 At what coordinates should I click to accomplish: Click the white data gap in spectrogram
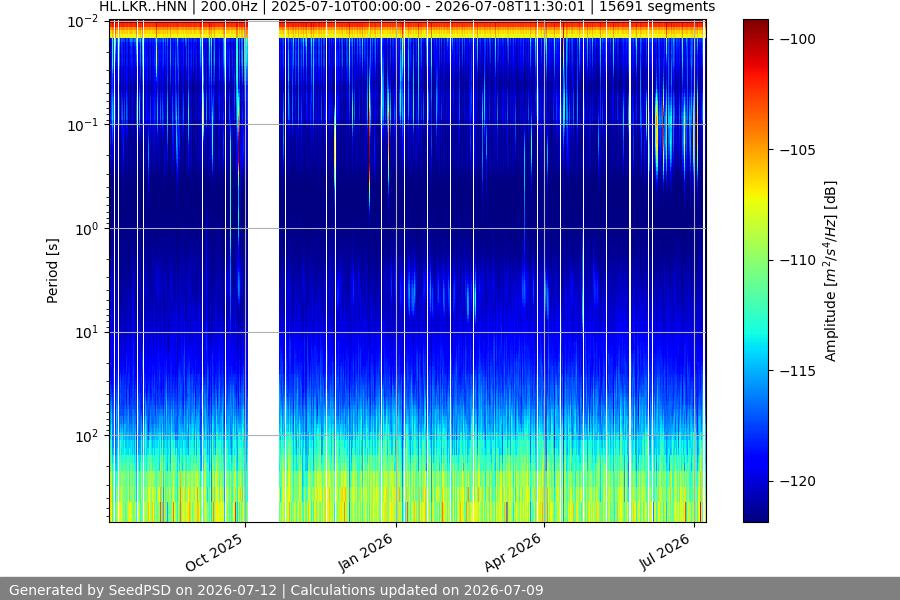click(x=263, y=271)
